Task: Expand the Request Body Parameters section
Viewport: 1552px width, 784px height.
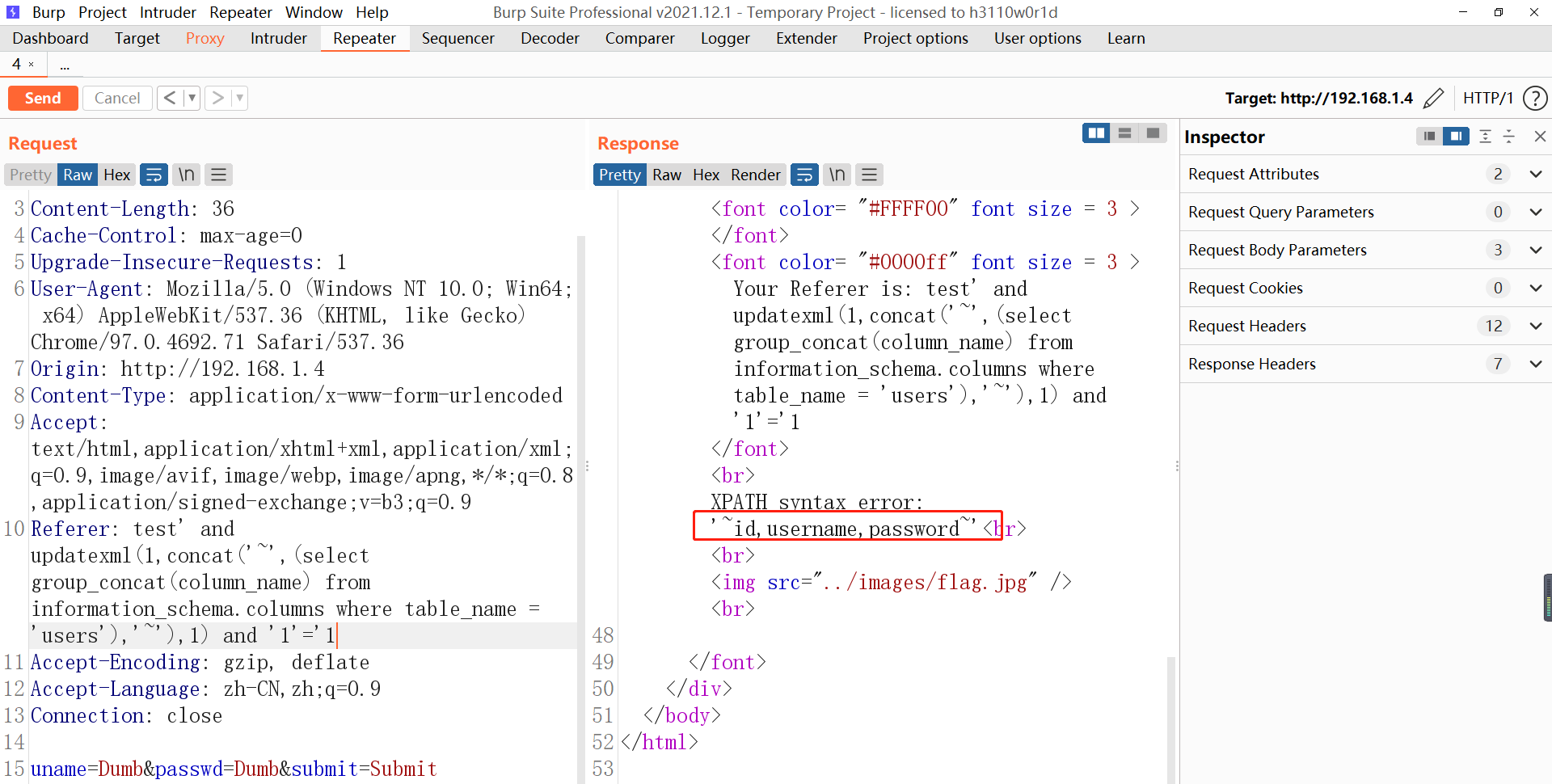Action: coord(1535,250)
